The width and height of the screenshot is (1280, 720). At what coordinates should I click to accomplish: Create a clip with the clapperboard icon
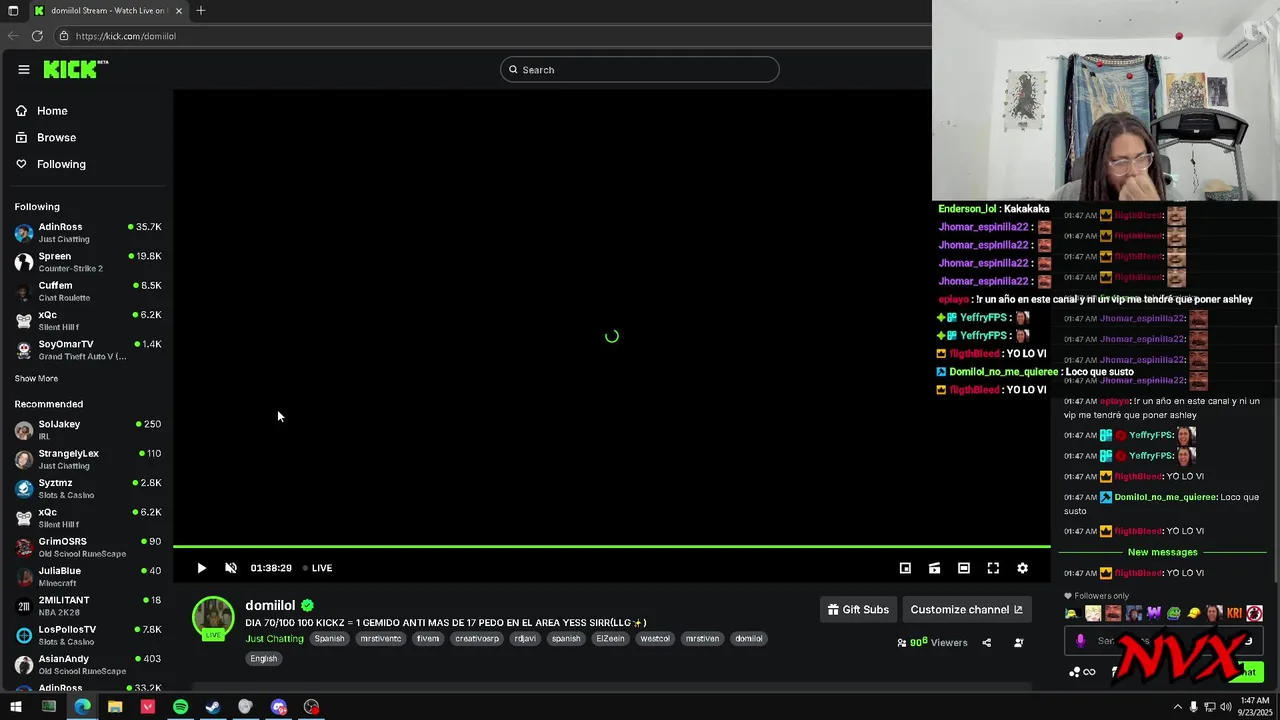point(934,568)
